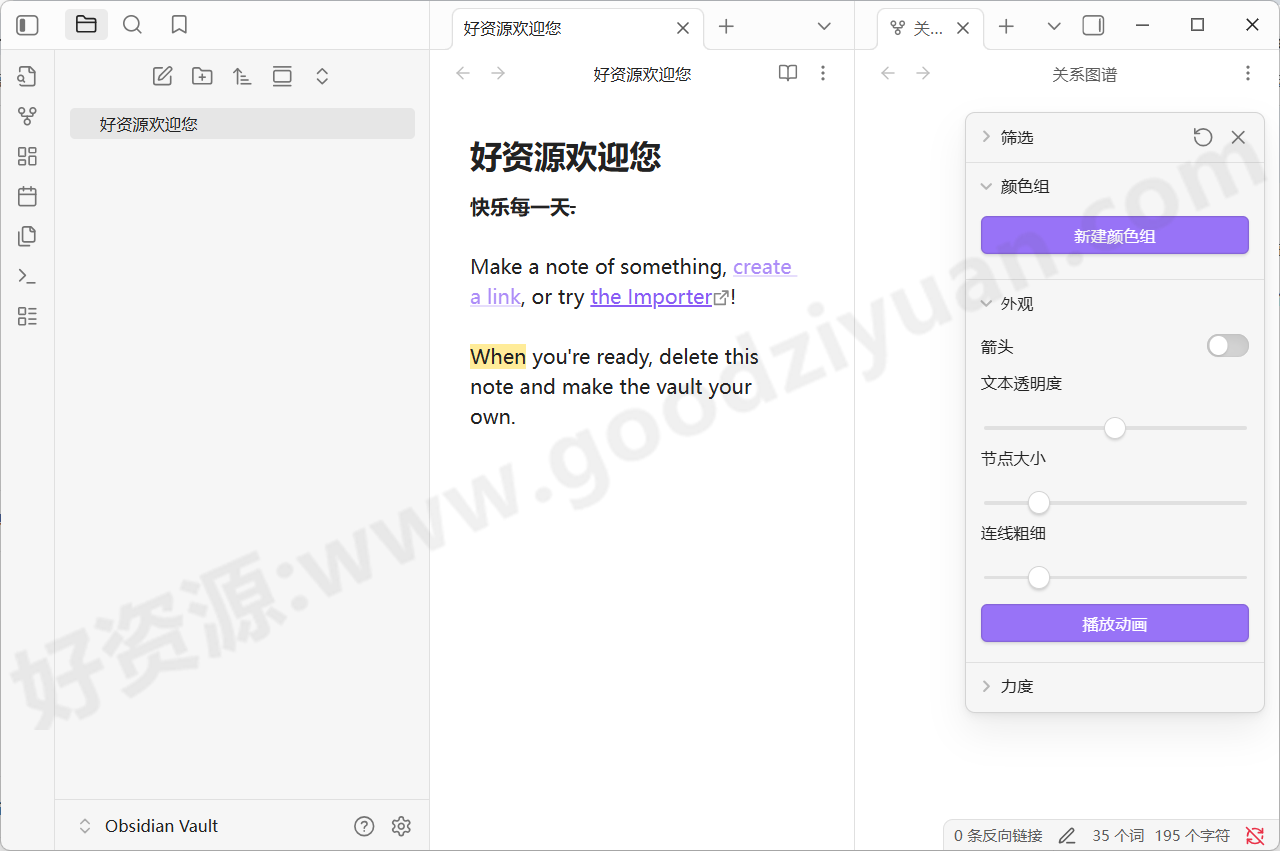This screenshot has width=1280, height=851.
Task: Open the 关系图谱 tab options menu
Action: 1247,72
